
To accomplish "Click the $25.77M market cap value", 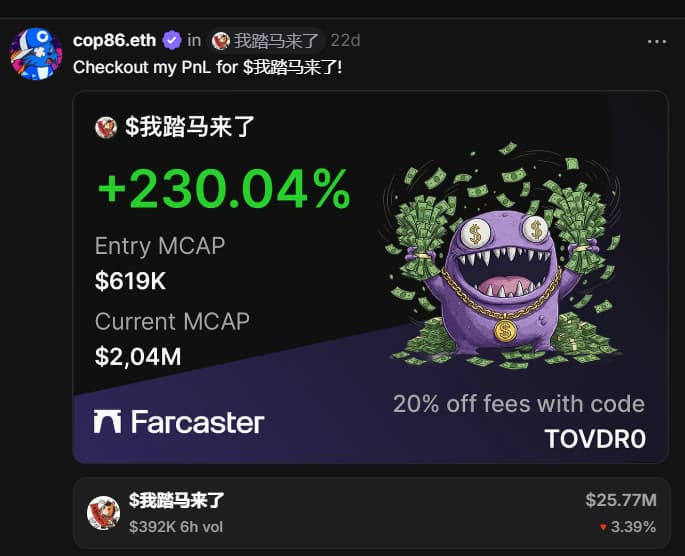I will pos(621,500).
